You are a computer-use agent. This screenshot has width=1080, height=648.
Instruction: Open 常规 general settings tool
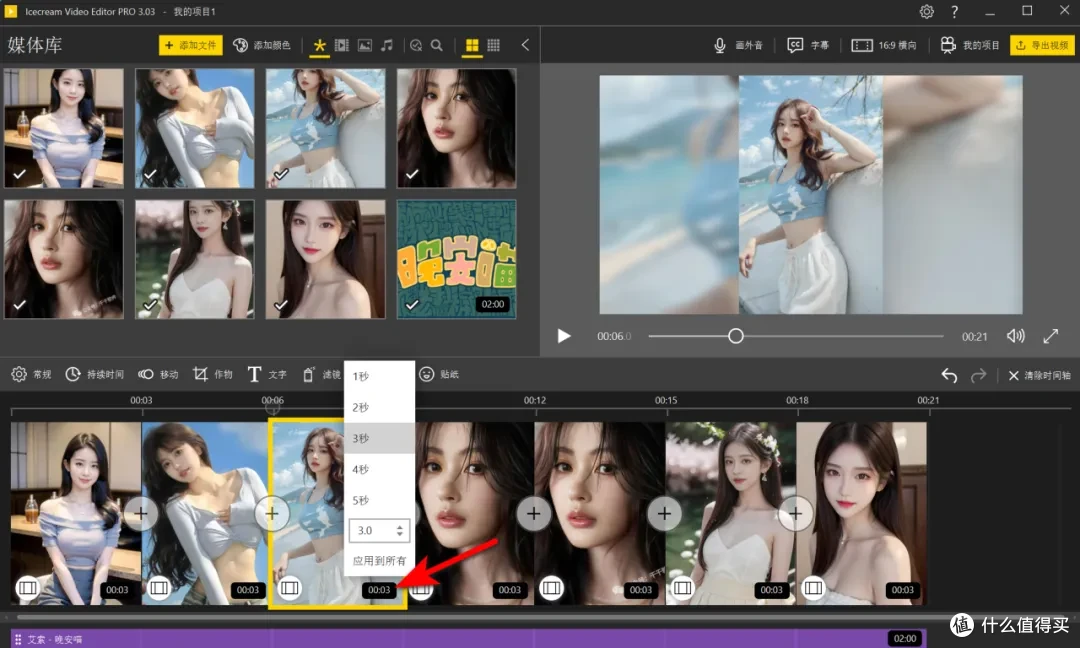(x=31, y=374)
